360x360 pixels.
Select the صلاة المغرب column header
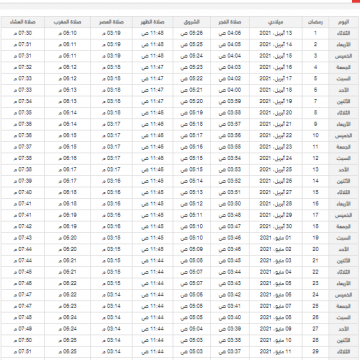coord(67,22)
